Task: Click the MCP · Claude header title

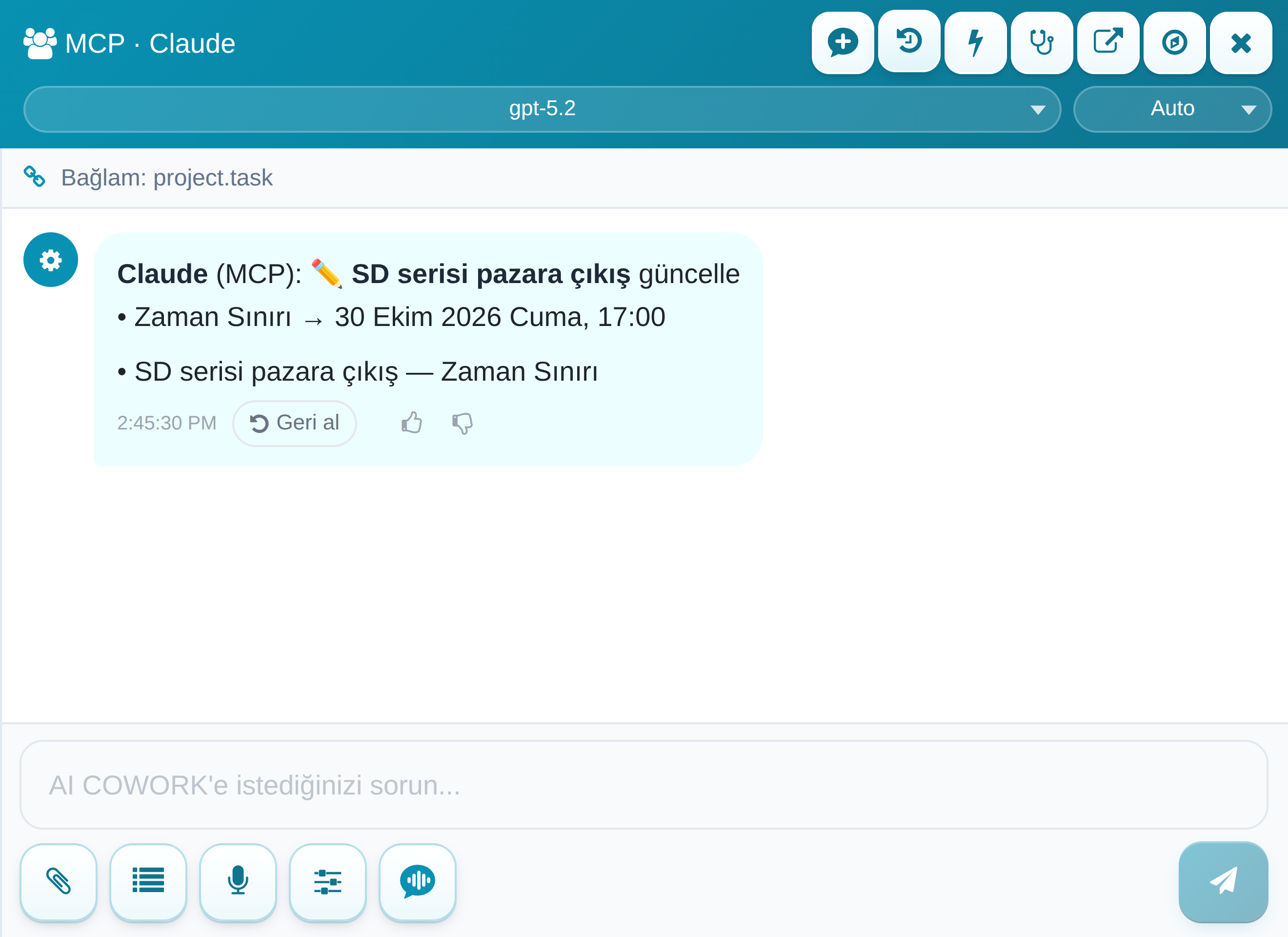Action: point(150,44)
